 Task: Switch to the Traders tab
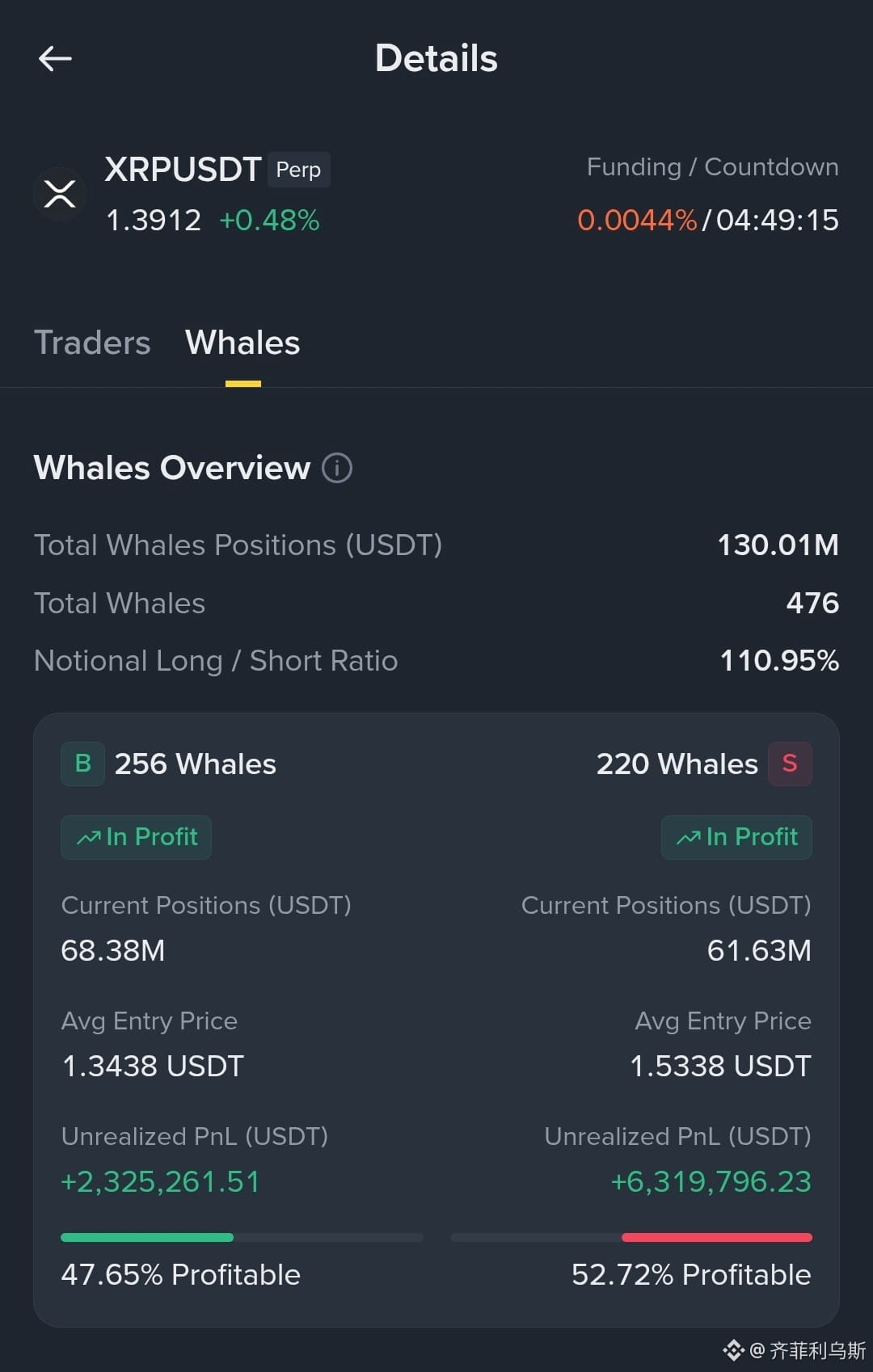[x=92, y=343]
